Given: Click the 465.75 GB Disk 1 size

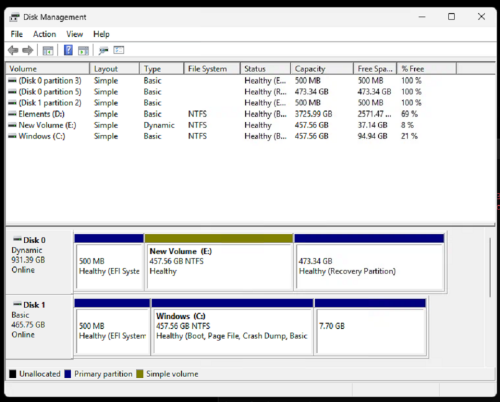Looking at the screenshot, I should [x=28, y=325].
